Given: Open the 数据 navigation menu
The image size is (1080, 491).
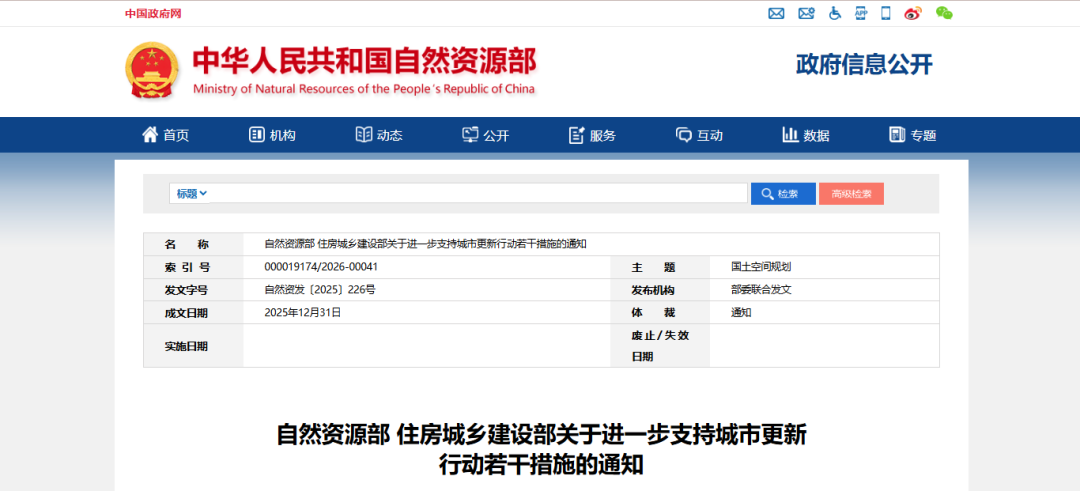Looking at the screenshot, I should pos(806,135).
